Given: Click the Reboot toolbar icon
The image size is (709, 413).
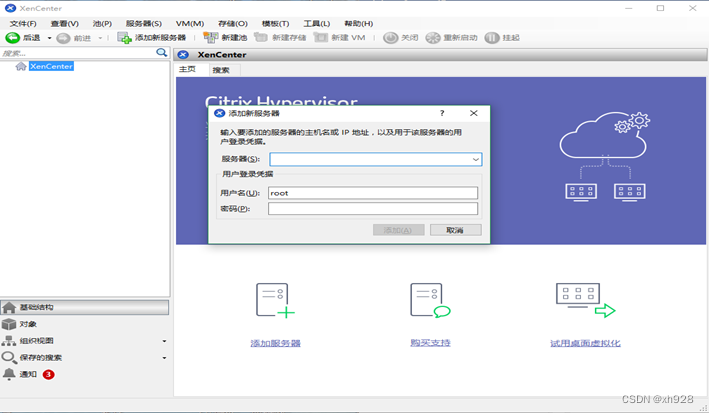Looking at the screenshot, I should tap(433, 38).
